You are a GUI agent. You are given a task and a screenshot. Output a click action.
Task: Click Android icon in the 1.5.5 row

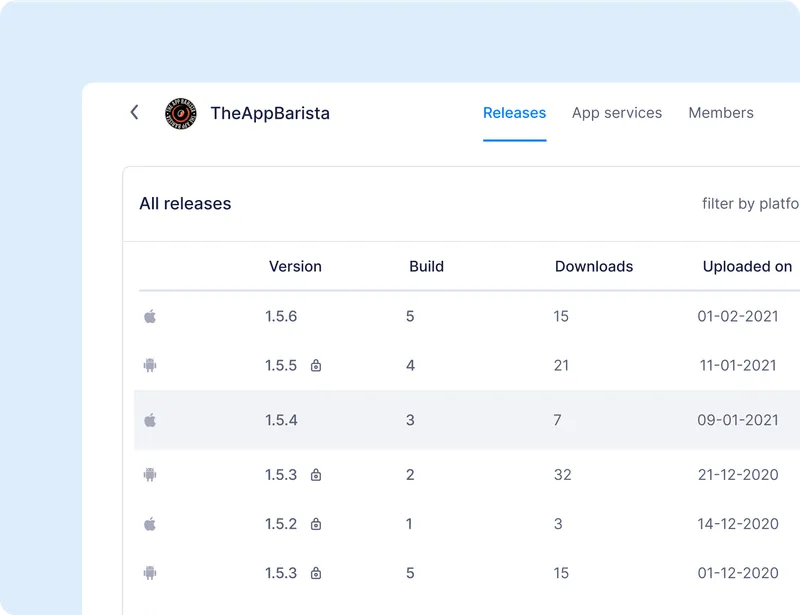150,365
